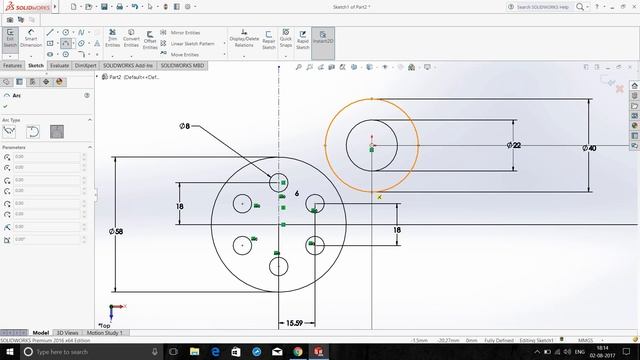The image size is (640, 360).
Task: Click the Search SOLIDWORKS Help box
Action: (543, 7)
